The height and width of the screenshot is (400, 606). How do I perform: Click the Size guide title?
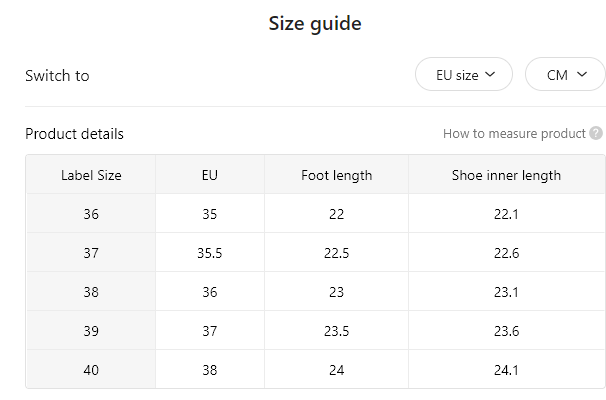pos(315,24)
